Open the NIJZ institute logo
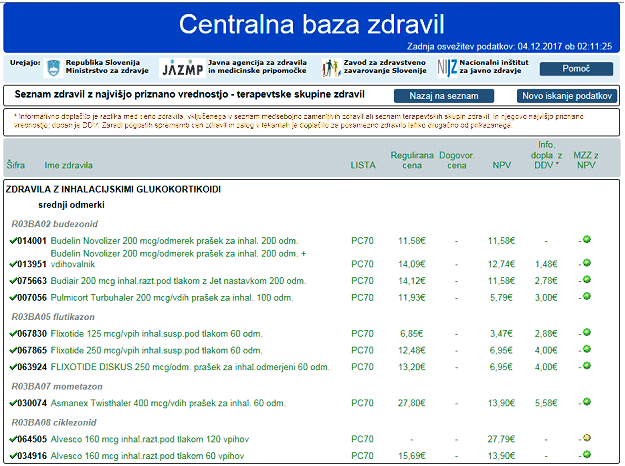The width and height of the screenshot is (625, 466). (447, 68)
